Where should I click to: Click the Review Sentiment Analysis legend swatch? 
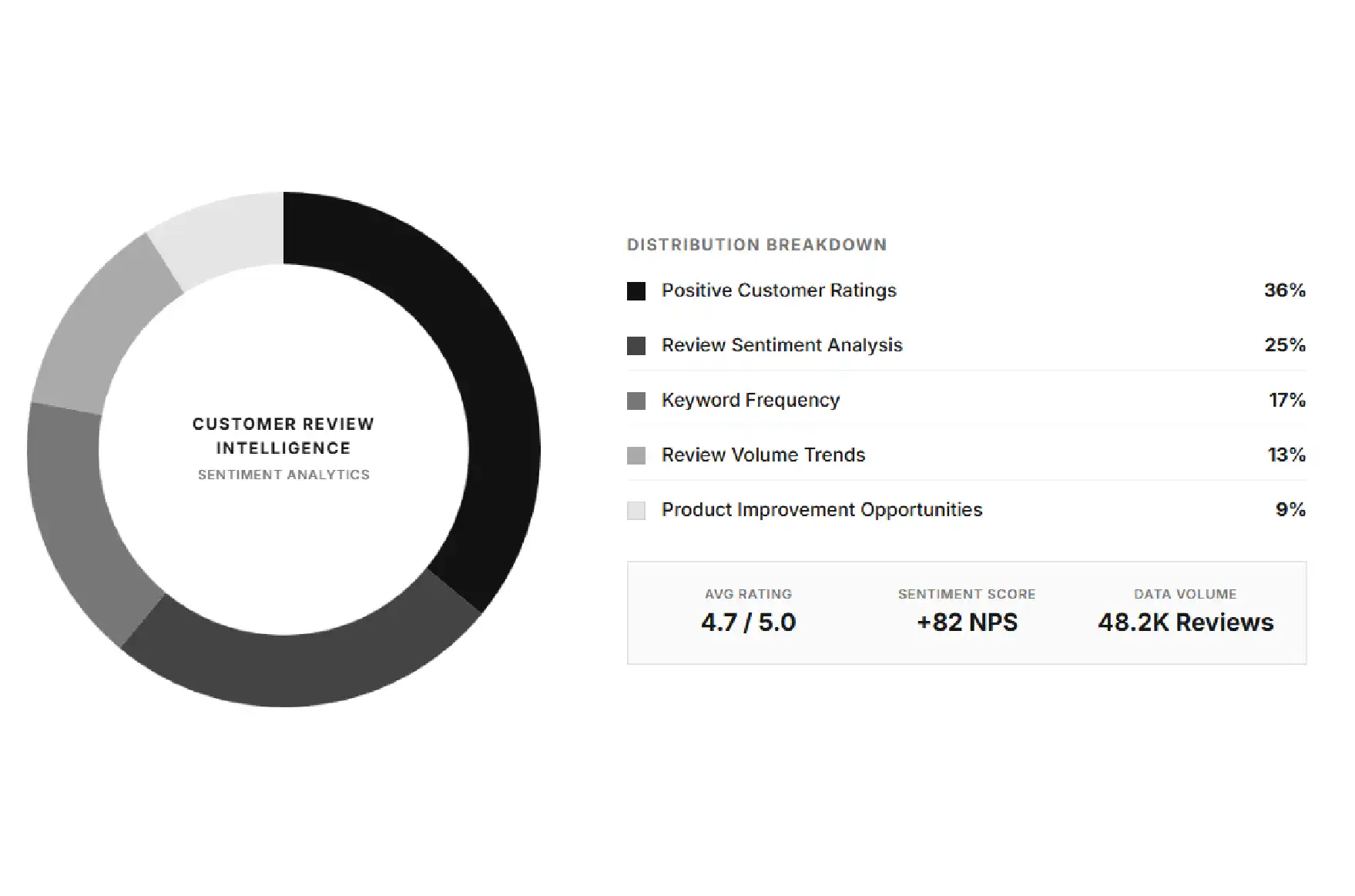pyautogui.click(x=636, y=346)
